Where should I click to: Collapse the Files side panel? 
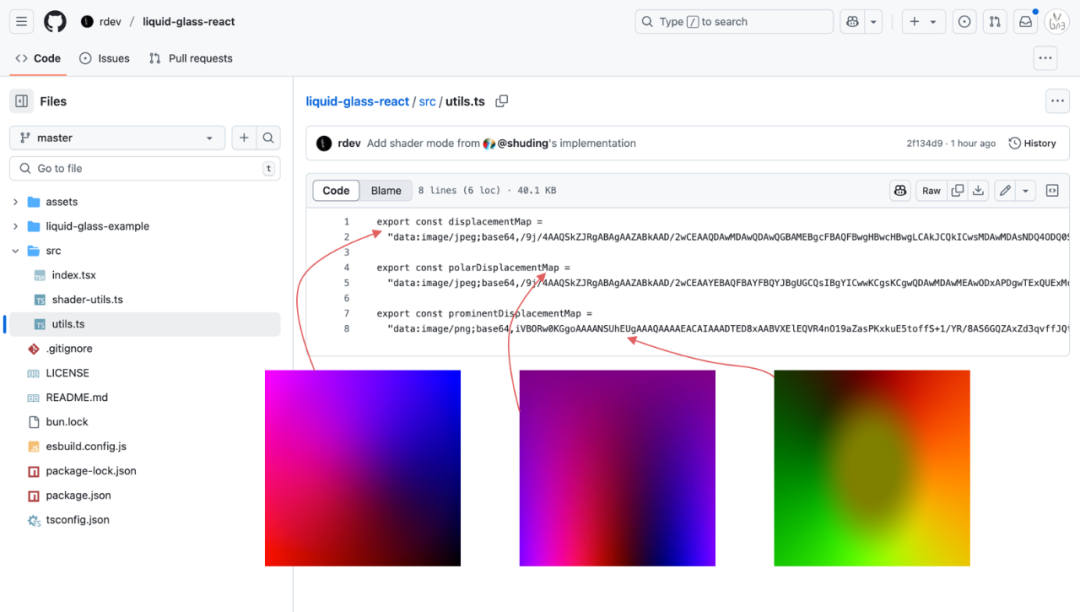[x=21, y=101]
